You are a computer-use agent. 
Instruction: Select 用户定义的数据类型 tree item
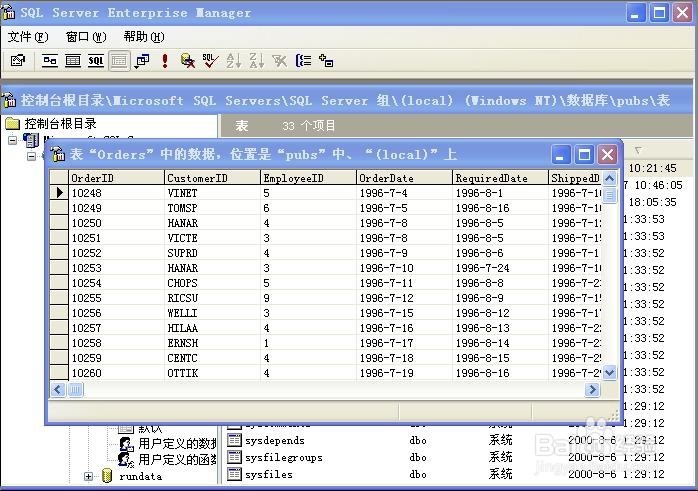click(x=177, y=443)
